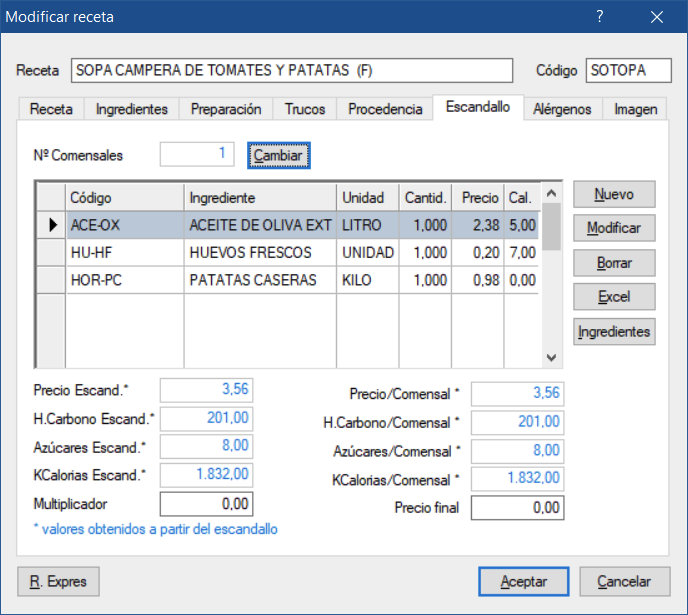Image resolution: width=688 pixels, height=615 pixels.
Task: Click the help question mark icon
Action: click(600, 17)
